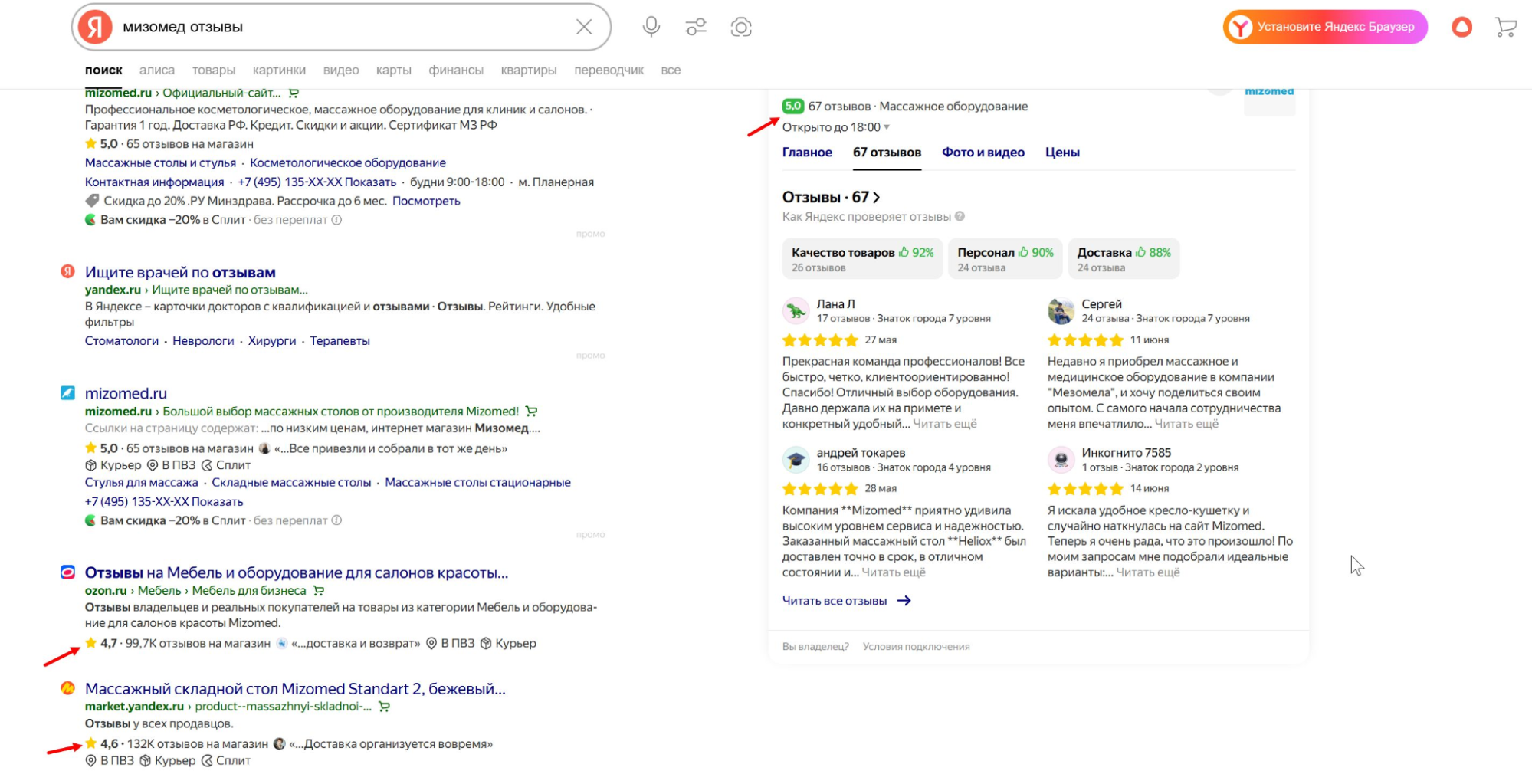Switch to the 'Картинки' search tab
Image resolution: width=1532 pixels, height=784 pixels.
(279, 70)
